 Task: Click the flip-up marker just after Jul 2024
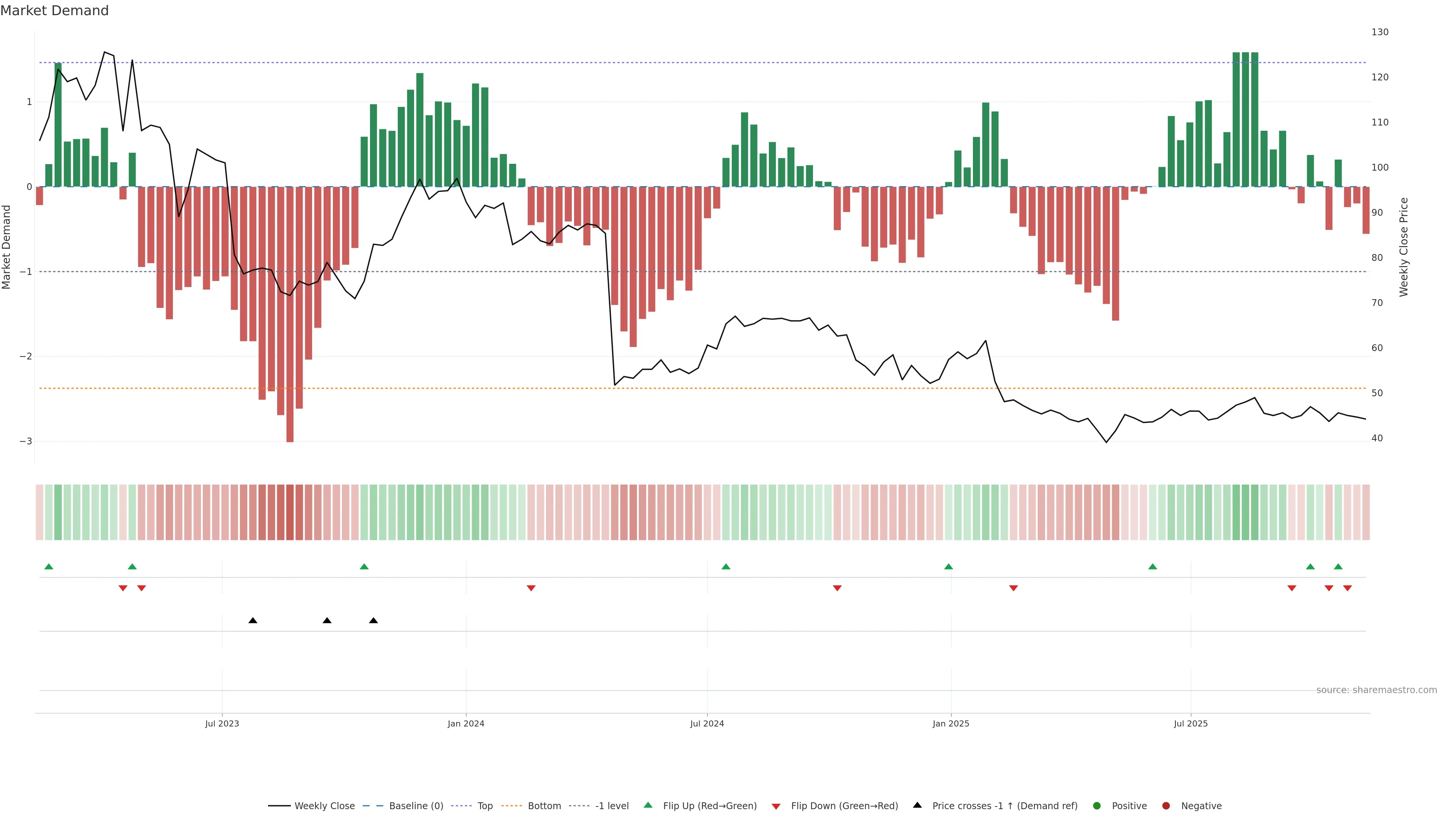pos(726,566)
